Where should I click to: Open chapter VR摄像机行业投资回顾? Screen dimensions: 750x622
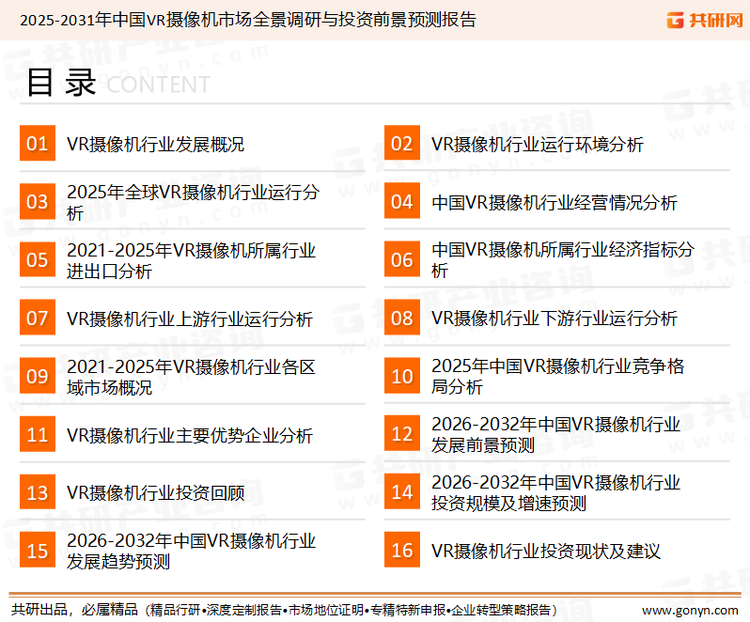(x=155, y=493)
